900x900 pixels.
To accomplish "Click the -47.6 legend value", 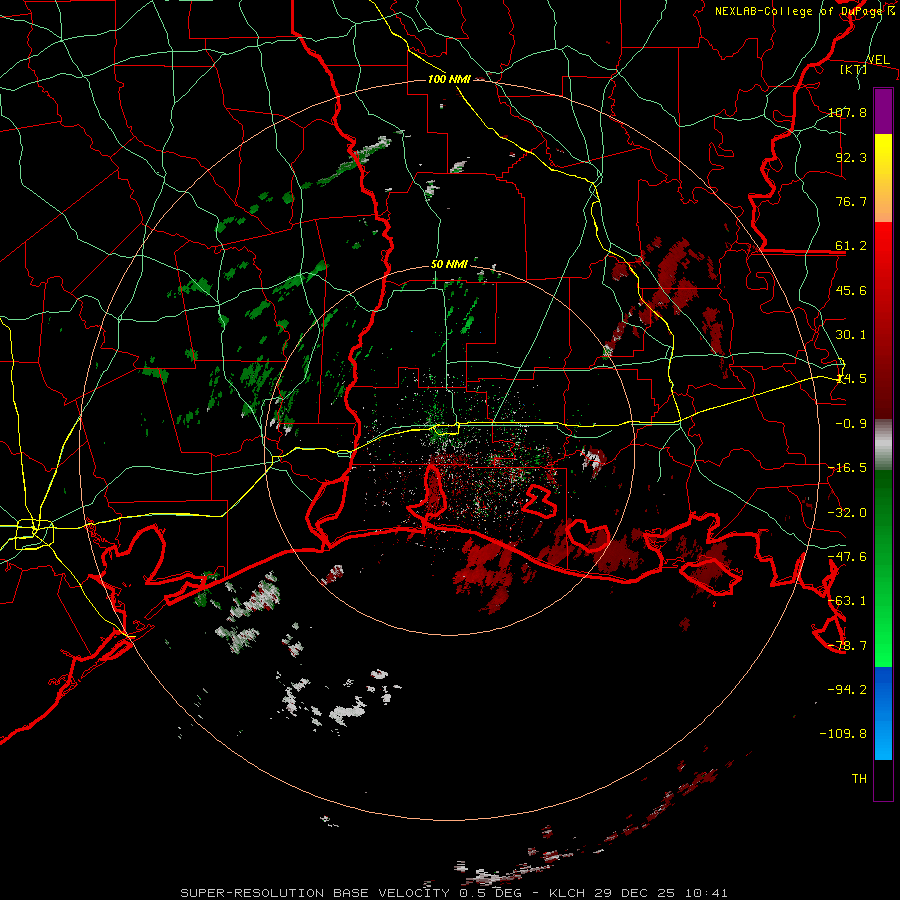I will [847, 557].
